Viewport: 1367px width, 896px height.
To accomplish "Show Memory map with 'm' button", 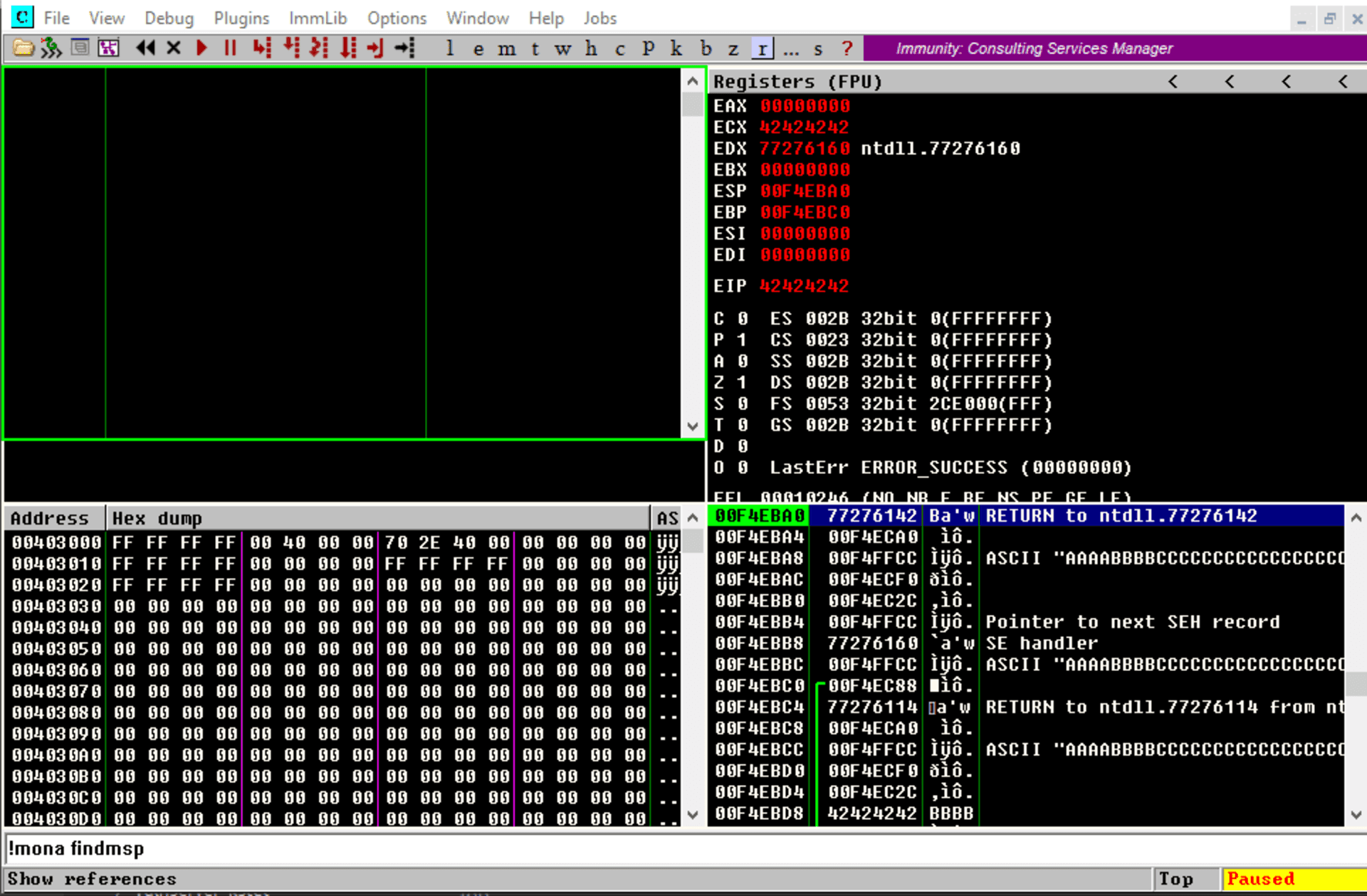I will (x=506, y=48).
